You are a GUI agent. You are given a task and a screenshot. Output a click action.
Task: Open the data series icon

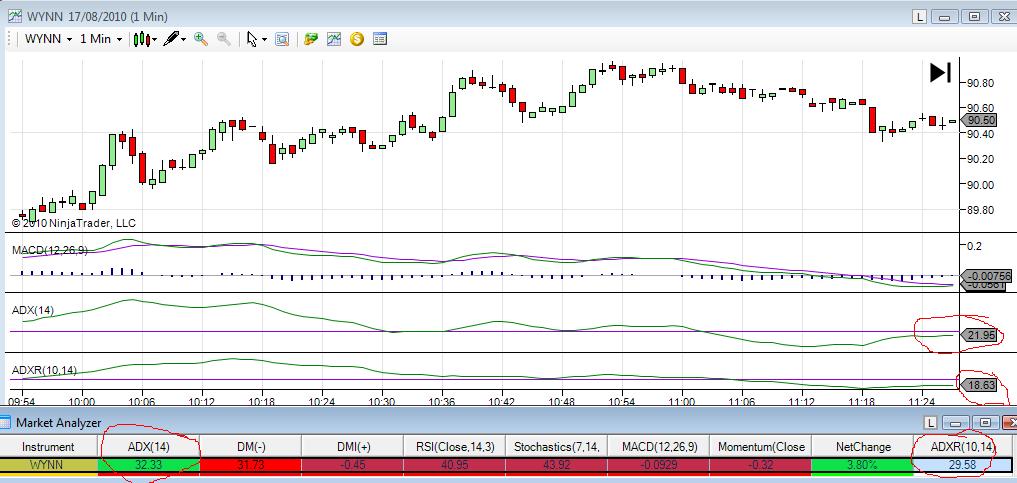[x=311, y=39]
